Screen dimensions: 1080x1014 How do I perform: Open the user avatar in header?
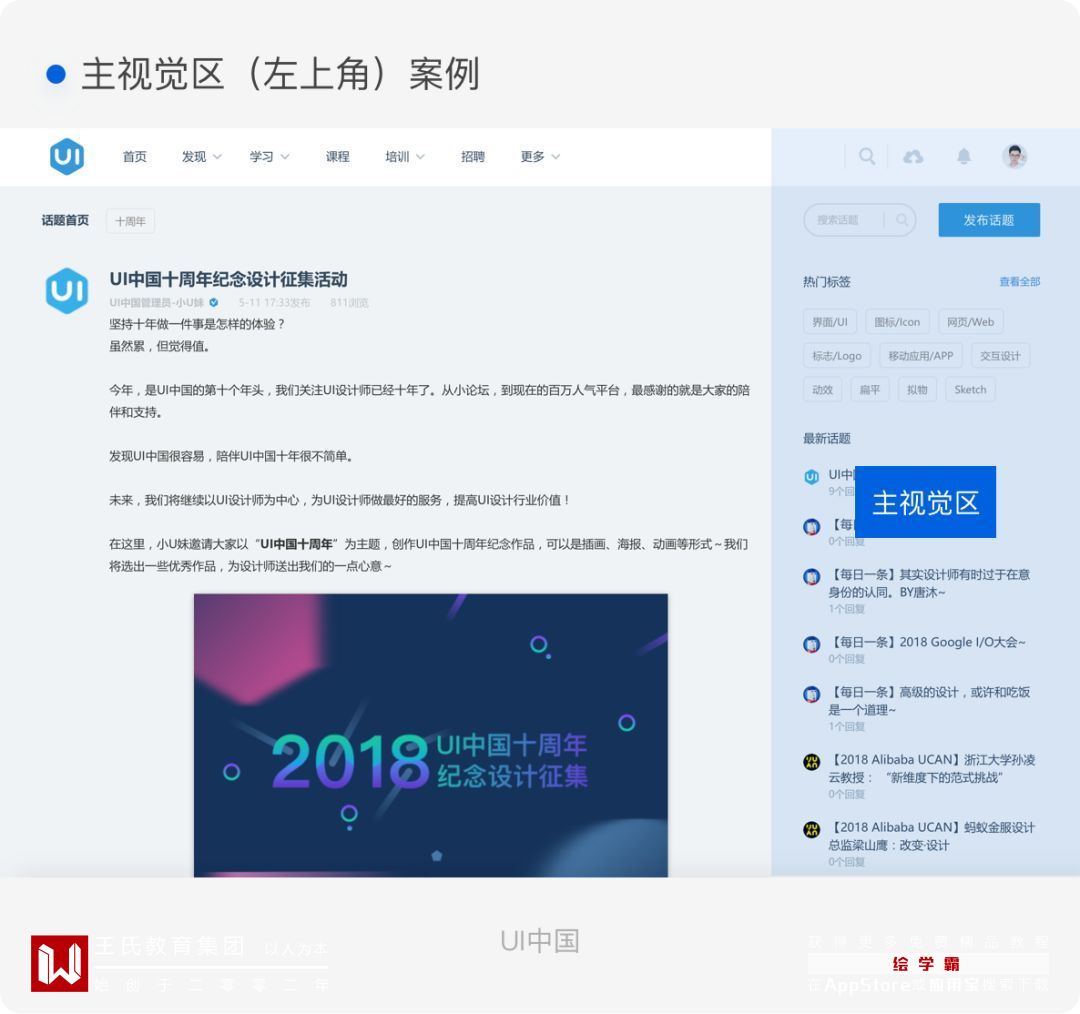click(x=1015, y=156)
